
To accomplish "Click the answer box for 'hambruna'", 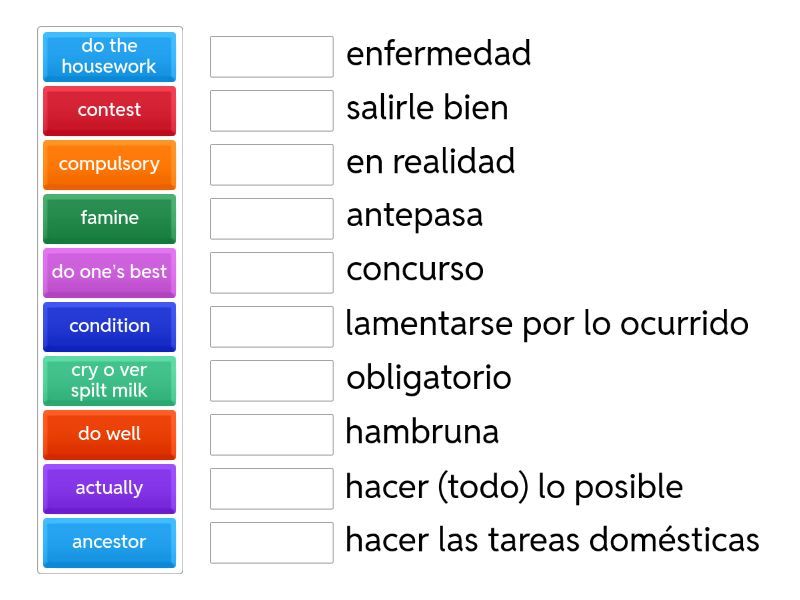I will click(271, 434).
